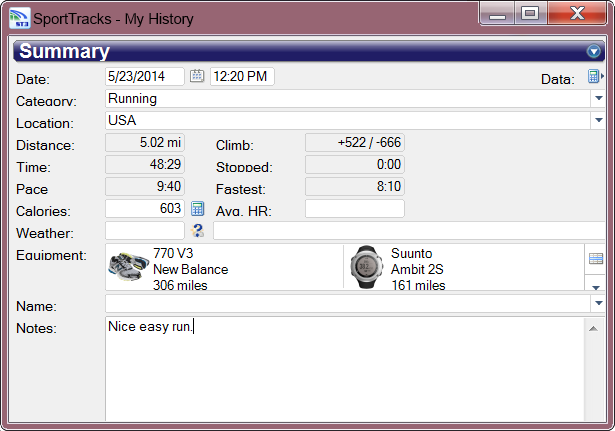The width and height of the screenshot is (615, 431).
Task: Click the Time value 48:29
Action: (x=145, y=164)
